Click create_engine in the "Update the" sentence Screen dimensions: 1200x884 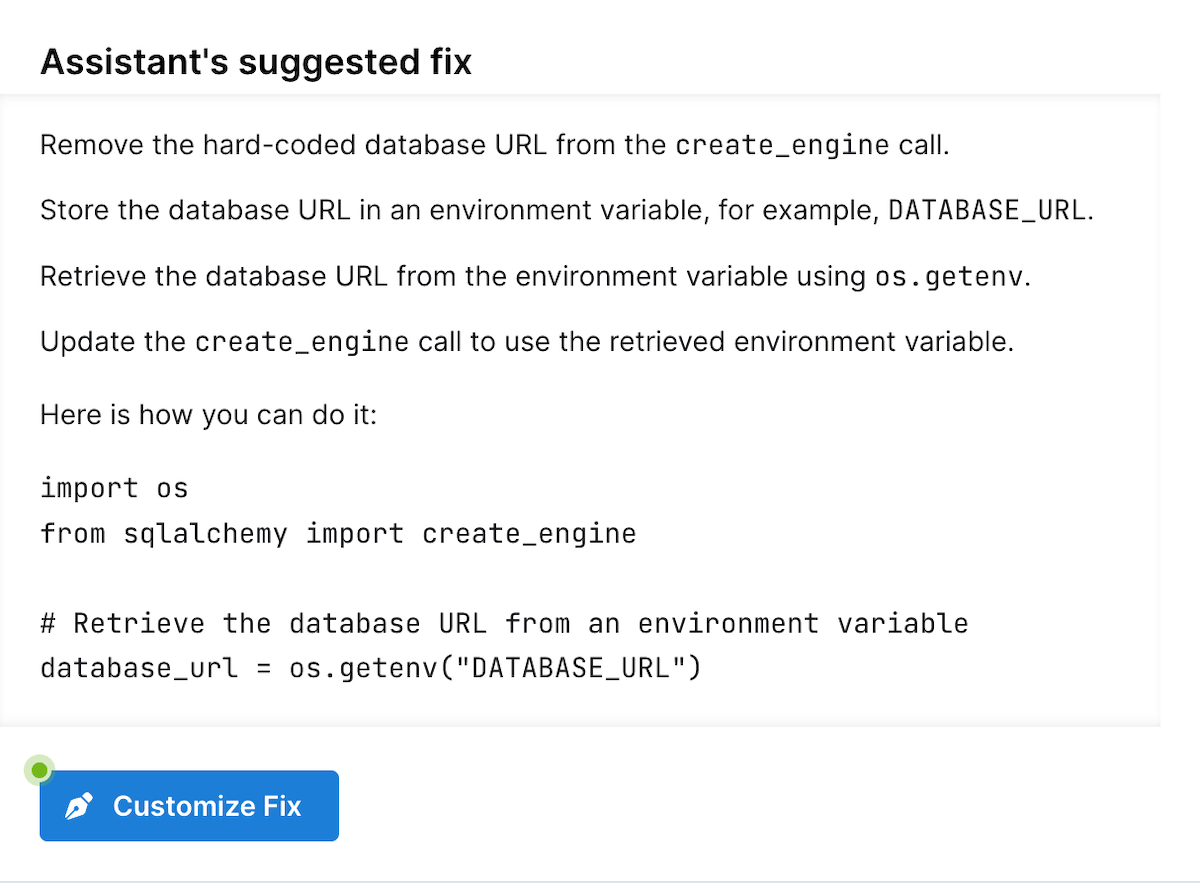pyautogui.click(x=302, y=343)
